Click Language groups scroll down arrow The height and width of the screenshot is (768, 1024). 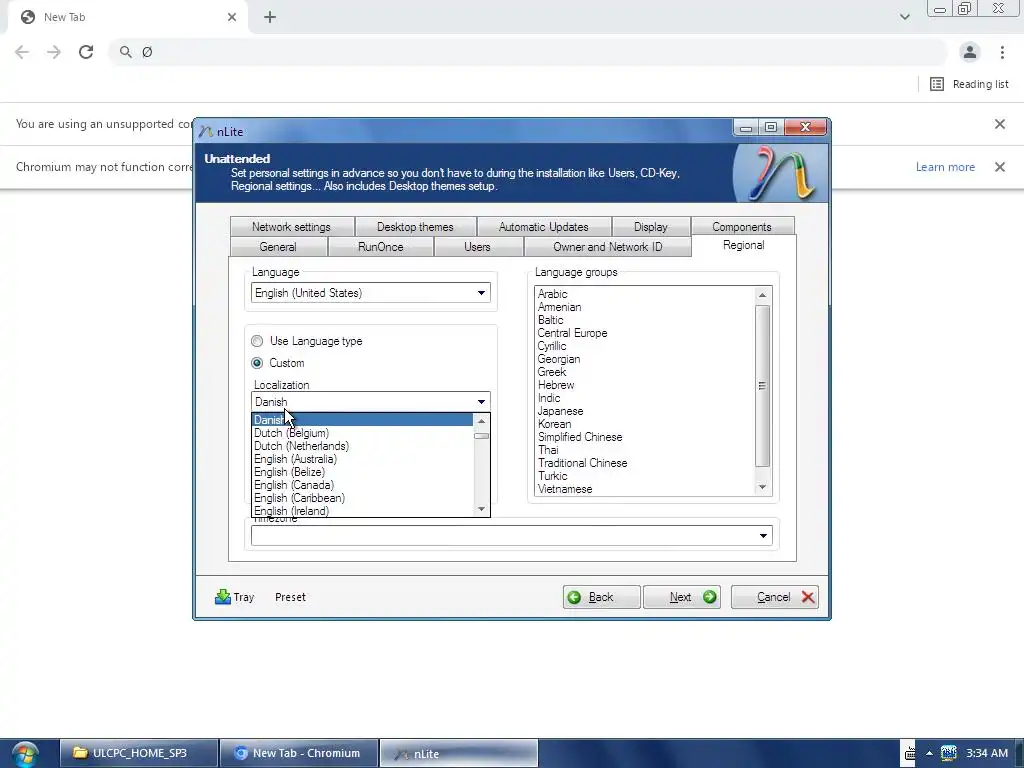[x=762, y=487]
